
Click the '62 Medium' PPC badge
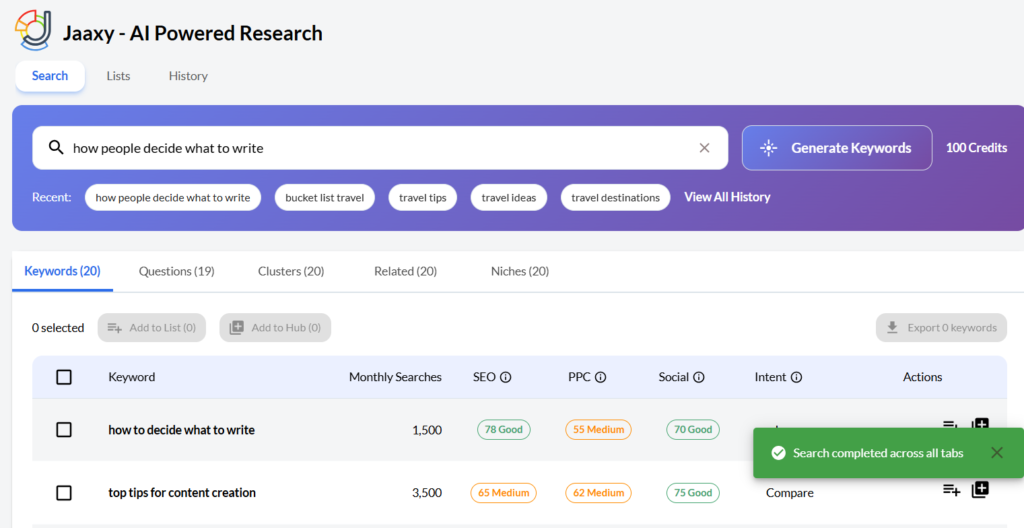tap(598, 493)
